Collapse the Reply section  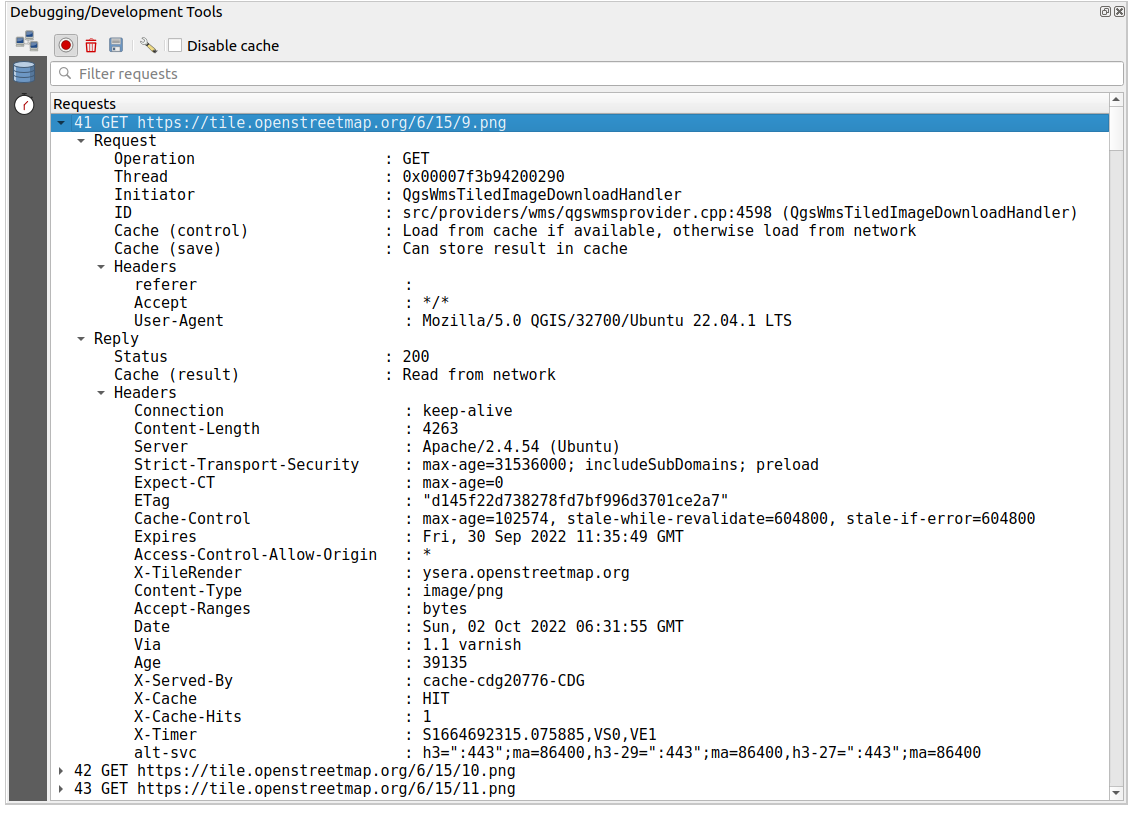[81, 338]
